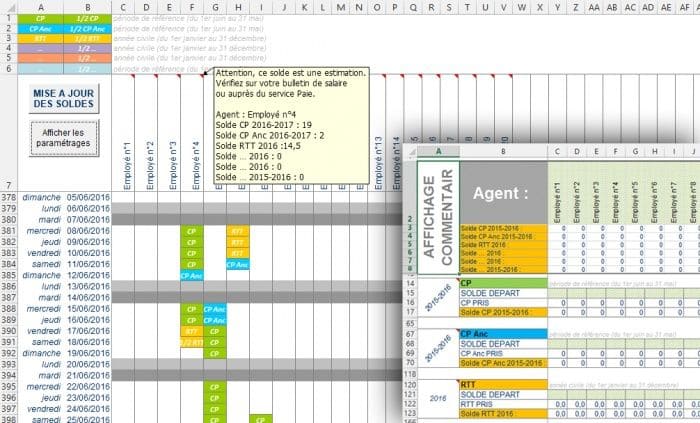Click the green CP section header in row 14

(x=504, y=283)
